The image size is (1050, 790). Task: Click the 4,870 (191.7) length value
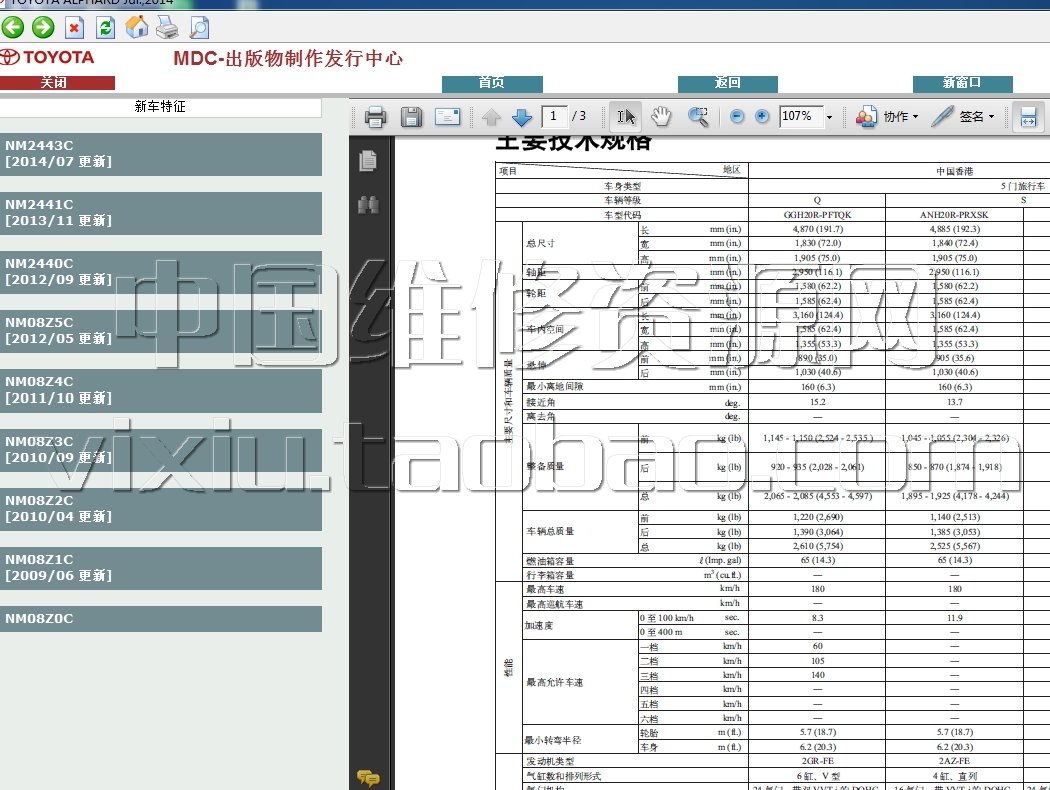pos(818,230)
